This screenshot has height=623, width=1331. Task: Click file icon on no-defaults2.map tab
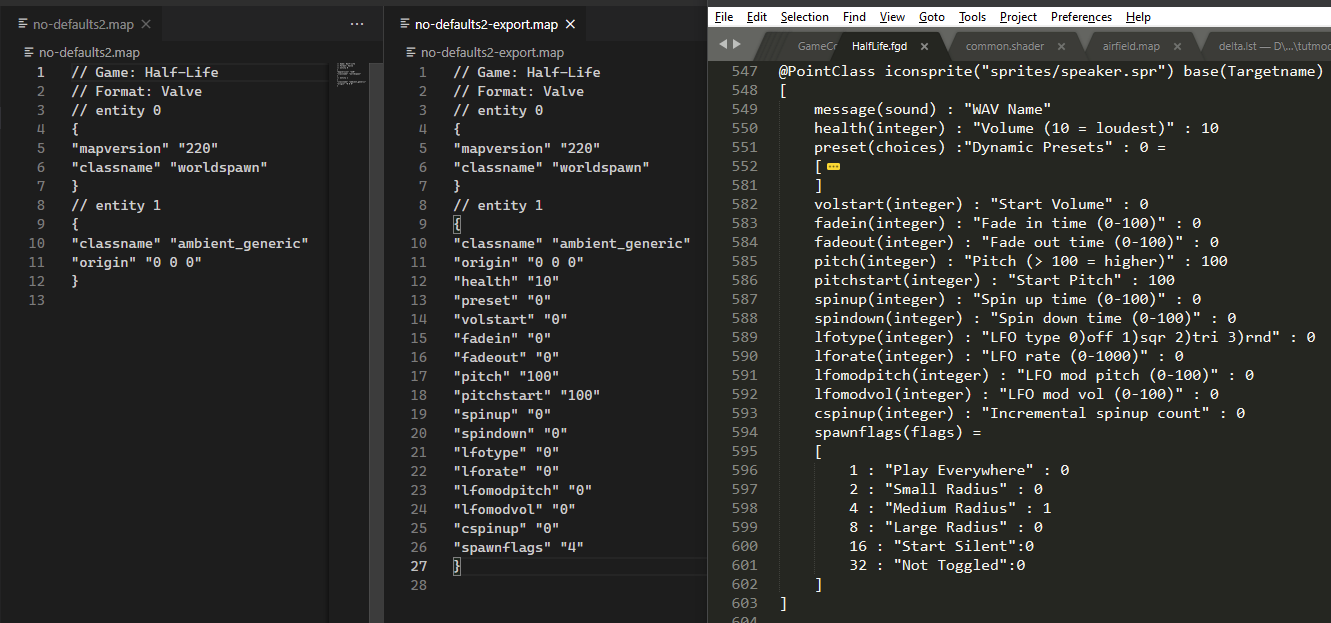coord(23,23)
